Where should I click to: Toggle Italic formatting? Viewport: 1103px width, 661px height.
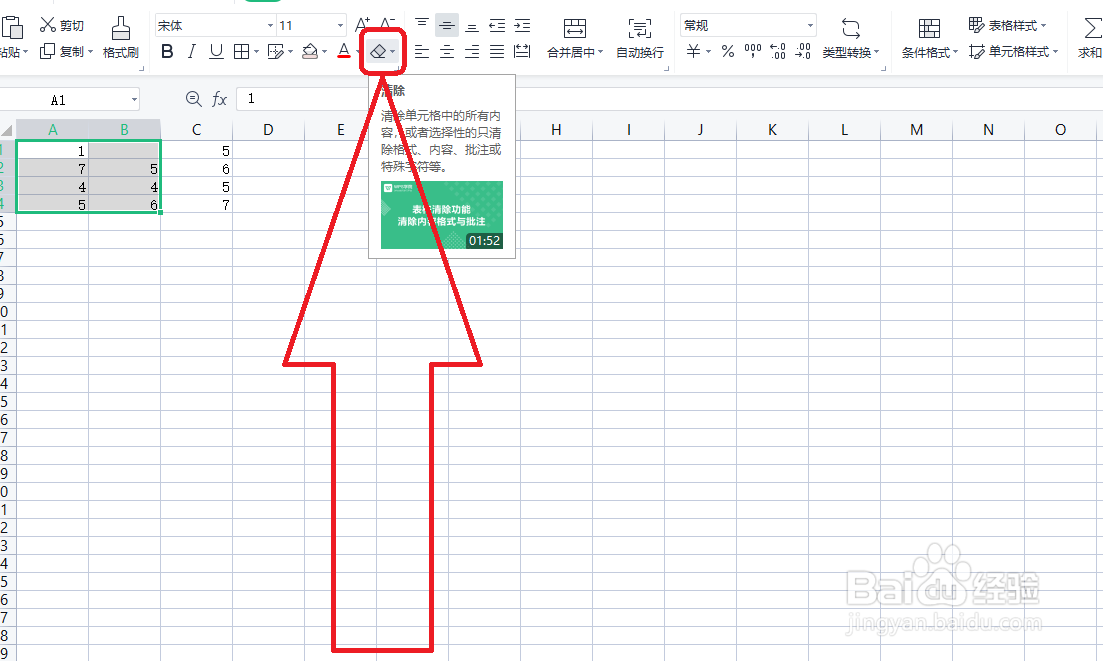click(191, 51)
